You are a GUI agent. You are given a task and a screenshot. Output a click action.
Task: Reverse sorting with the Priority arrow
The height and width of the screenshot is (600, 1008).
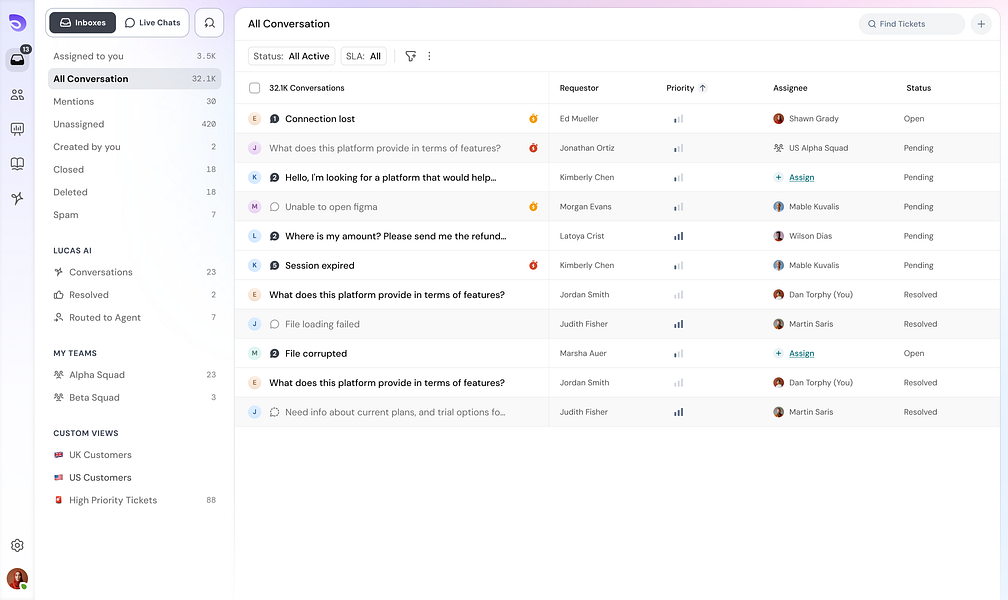click(x=704, y=88)
